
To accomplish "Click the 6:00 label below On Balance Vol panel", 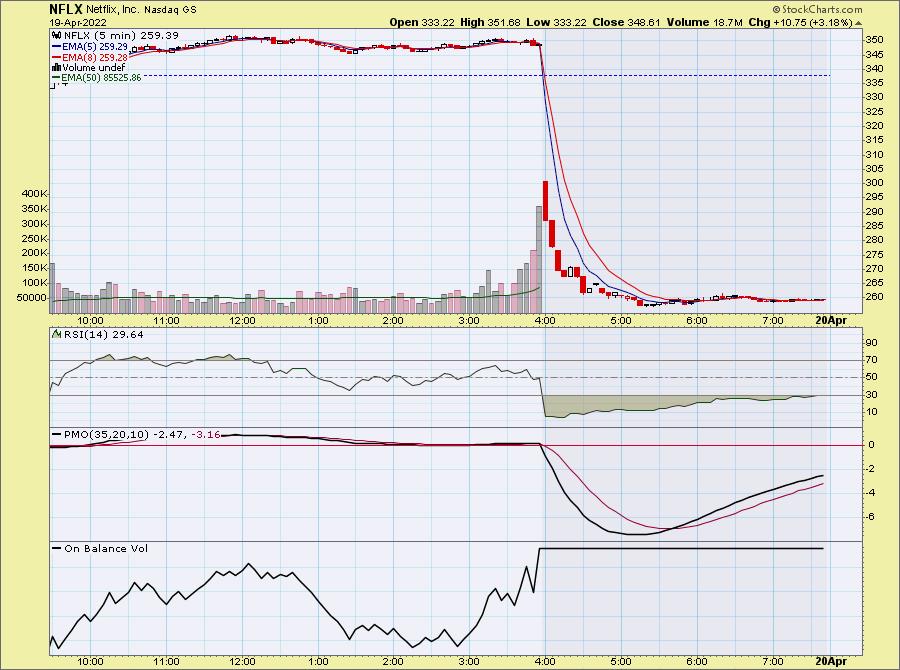I will 697,661.
